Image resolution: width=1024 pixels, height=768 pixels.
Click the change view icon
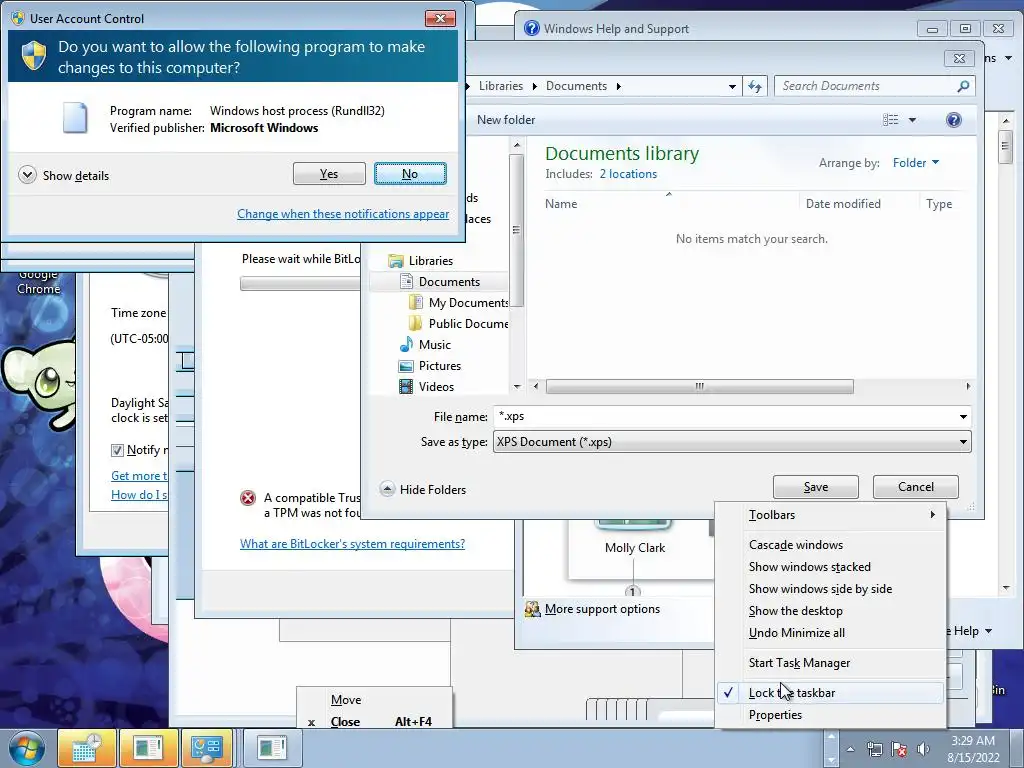tap(891, 120)
